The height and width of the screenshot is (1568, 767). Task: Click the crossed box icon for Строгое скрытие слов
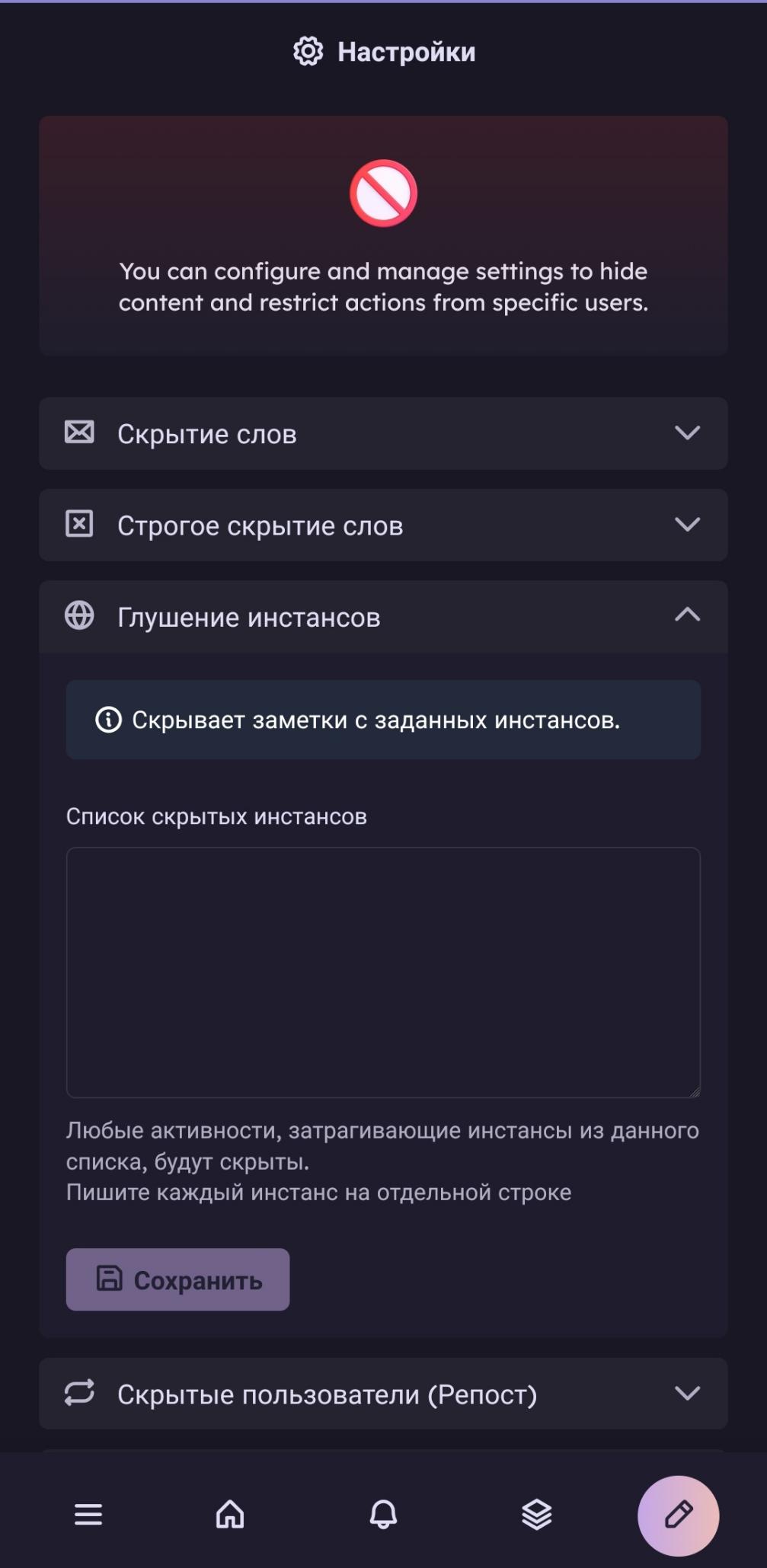[x=79, y=524]
